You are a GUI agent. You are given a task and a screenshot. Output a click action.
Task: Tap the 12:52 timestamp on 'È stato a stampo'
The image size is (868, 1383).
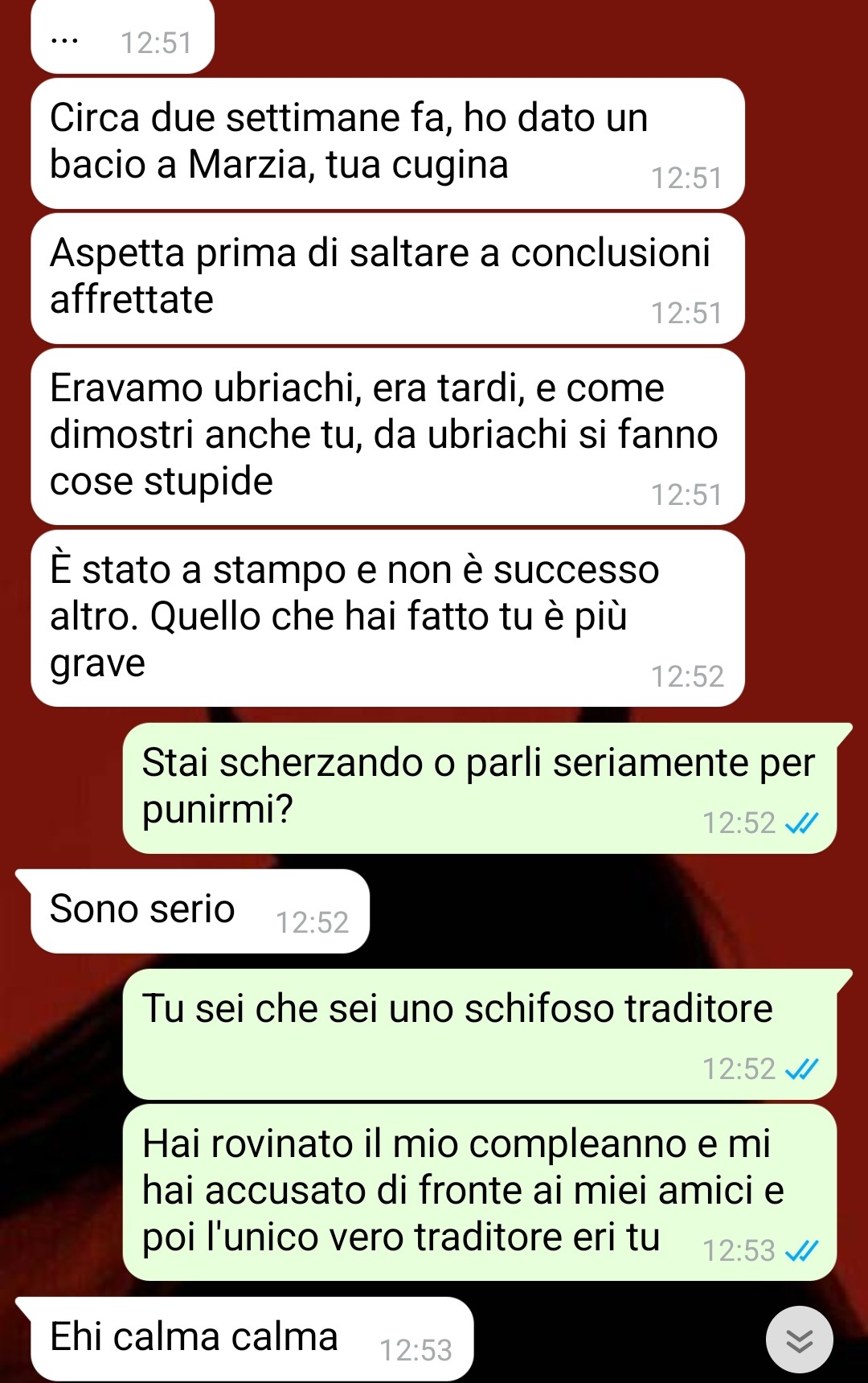[x=687, y=676]
